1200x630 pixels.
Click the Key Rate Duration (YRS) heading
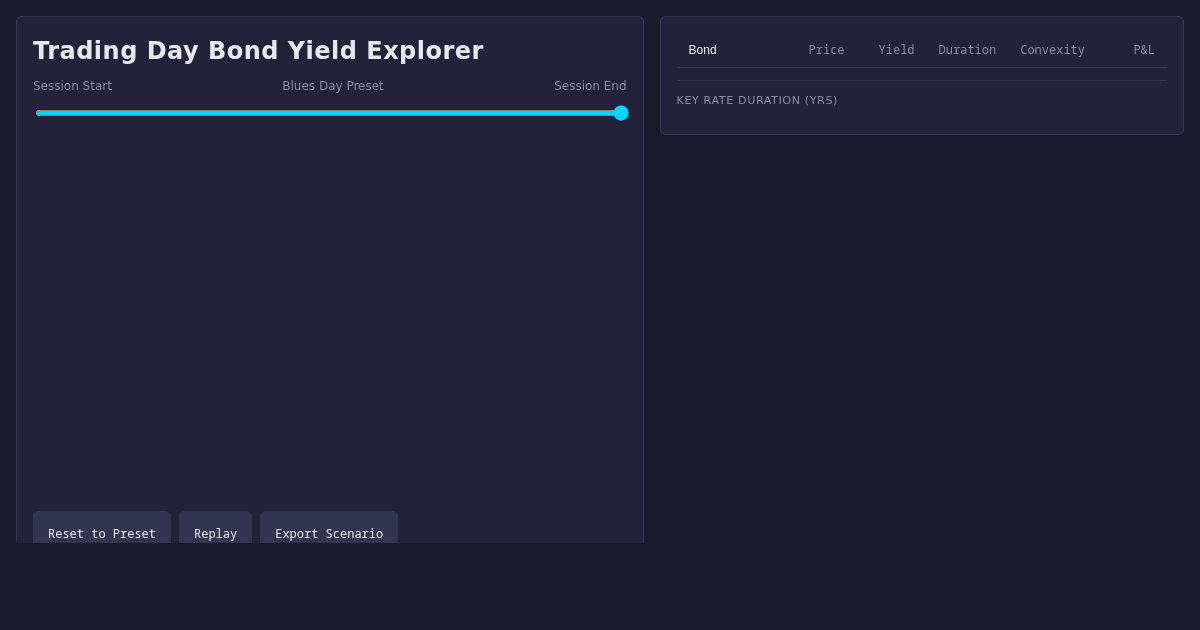(757, 100)
